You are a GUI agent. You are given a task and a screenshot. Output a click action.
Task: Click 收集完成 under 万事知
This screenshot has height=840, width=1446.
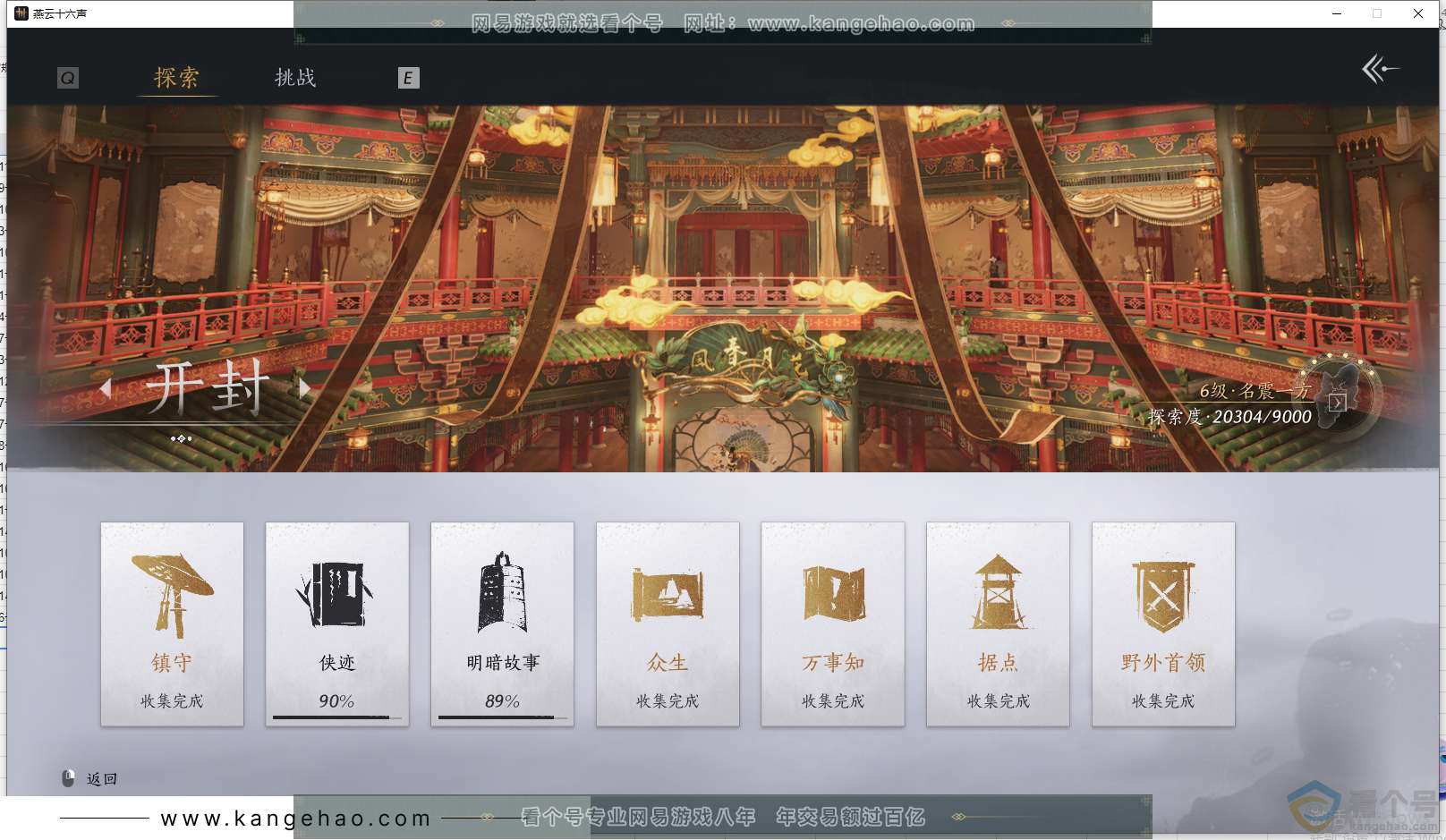(833, 701)
